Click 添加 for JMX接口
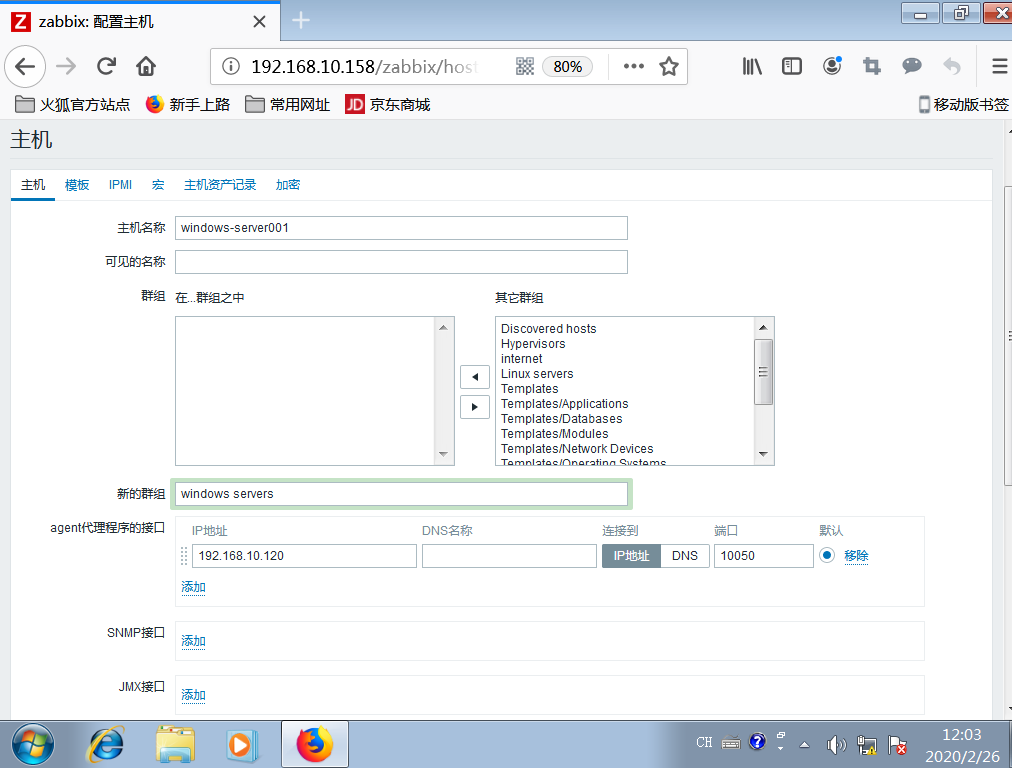This screenshot has width=1012, height=768. pyautogui.click(x=193, y=695)
